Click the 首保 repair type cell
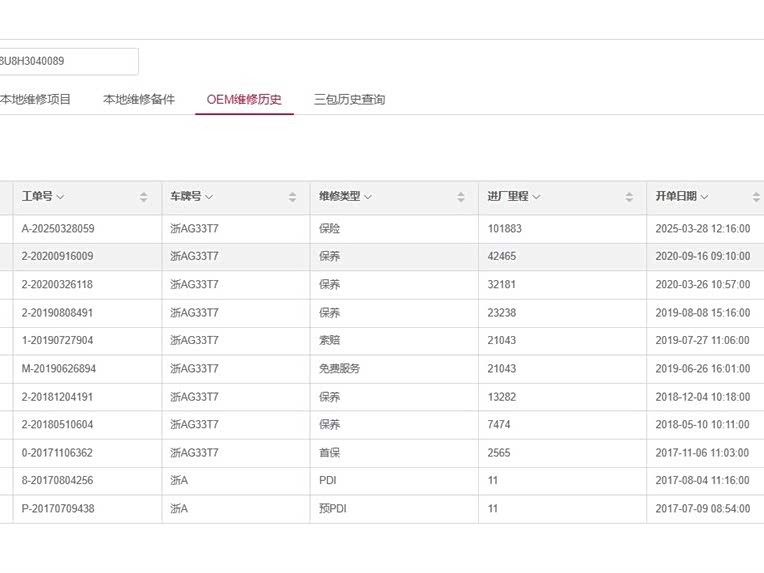The image size is (764, 573). pyautogui.click(x=329, y=453)
